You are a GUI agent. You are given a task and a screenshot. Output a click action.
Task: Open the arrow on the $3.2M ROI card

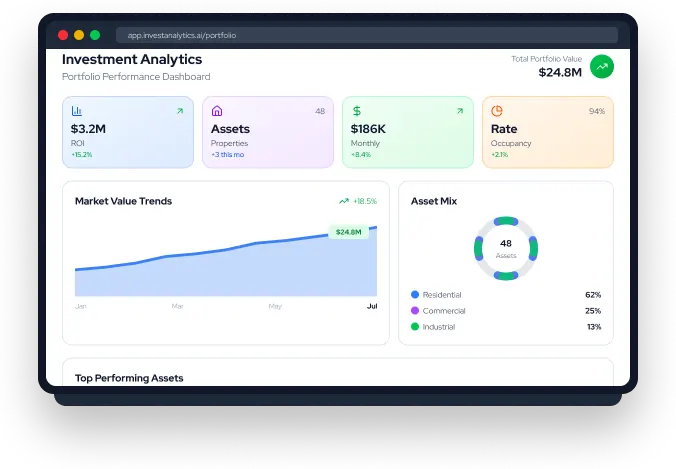coord(180,111)
